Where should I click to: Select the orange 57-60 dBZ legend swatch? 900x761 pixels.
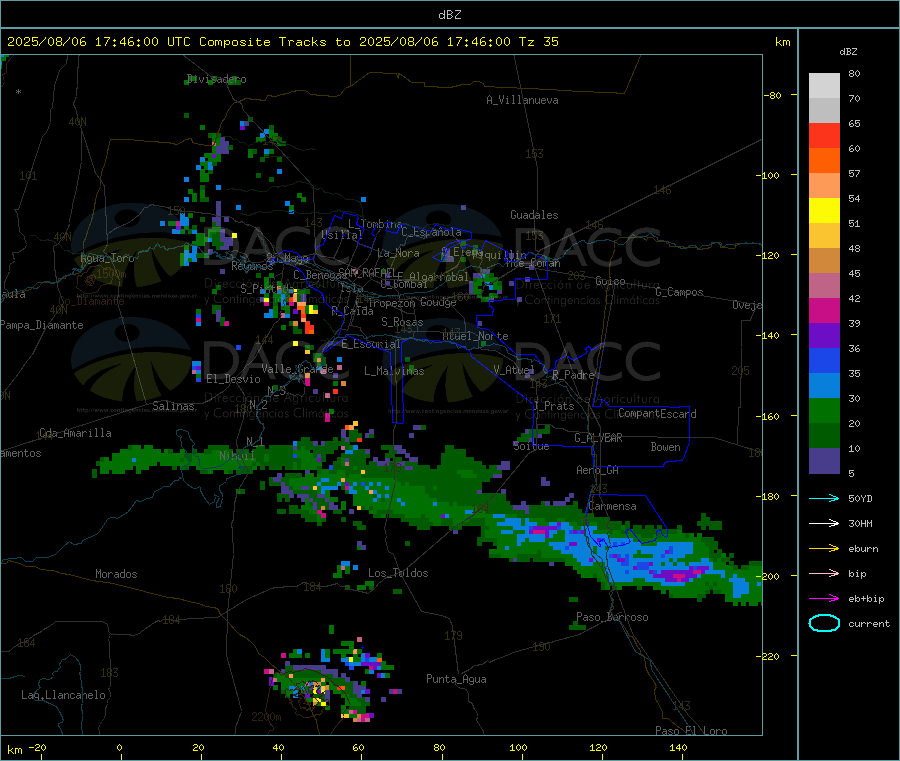(824, 161)
